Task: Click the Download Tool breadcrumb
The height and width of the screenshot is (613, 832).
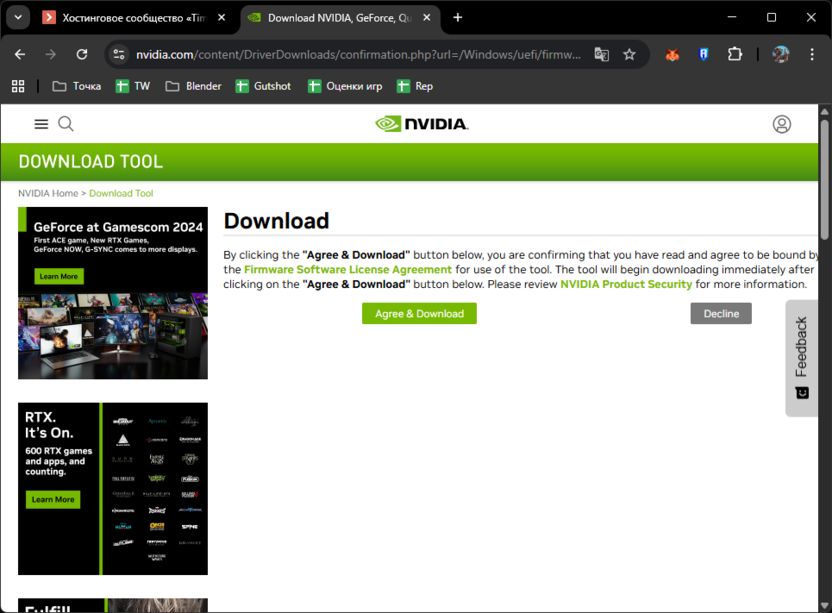Action: [121, 194]
